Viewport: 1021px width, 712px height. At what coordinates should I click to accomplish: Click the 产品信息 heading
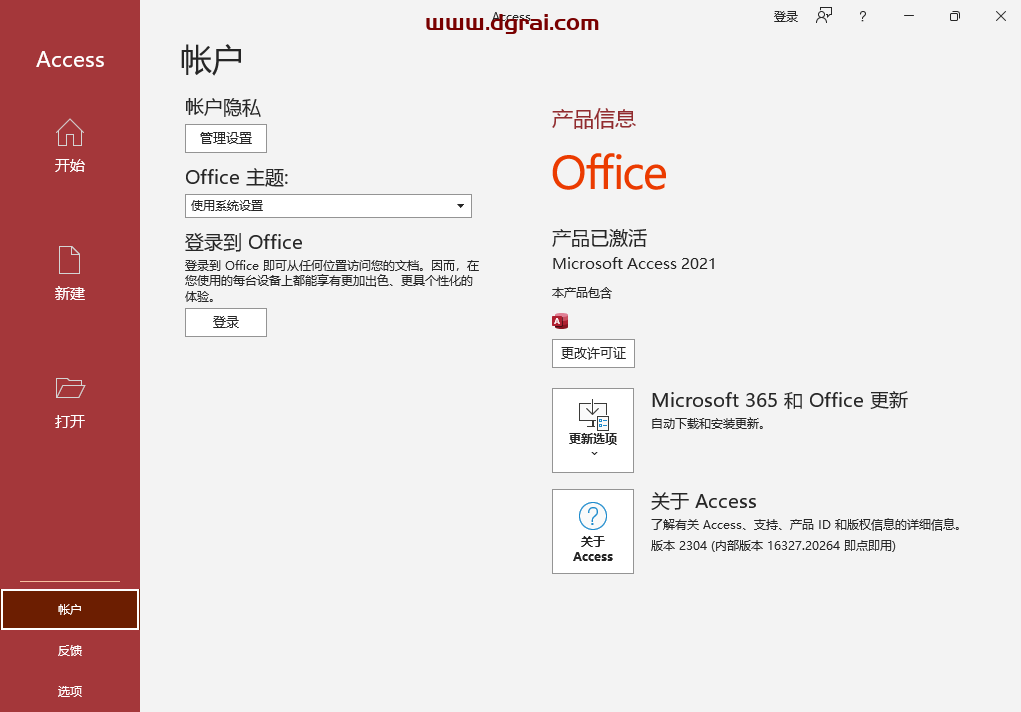click(x=593, y=119)
